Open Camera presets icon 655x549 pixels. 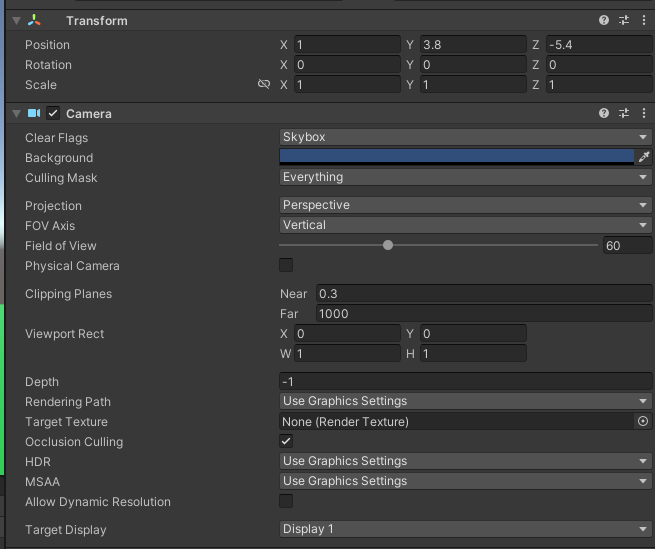point(624,113)
